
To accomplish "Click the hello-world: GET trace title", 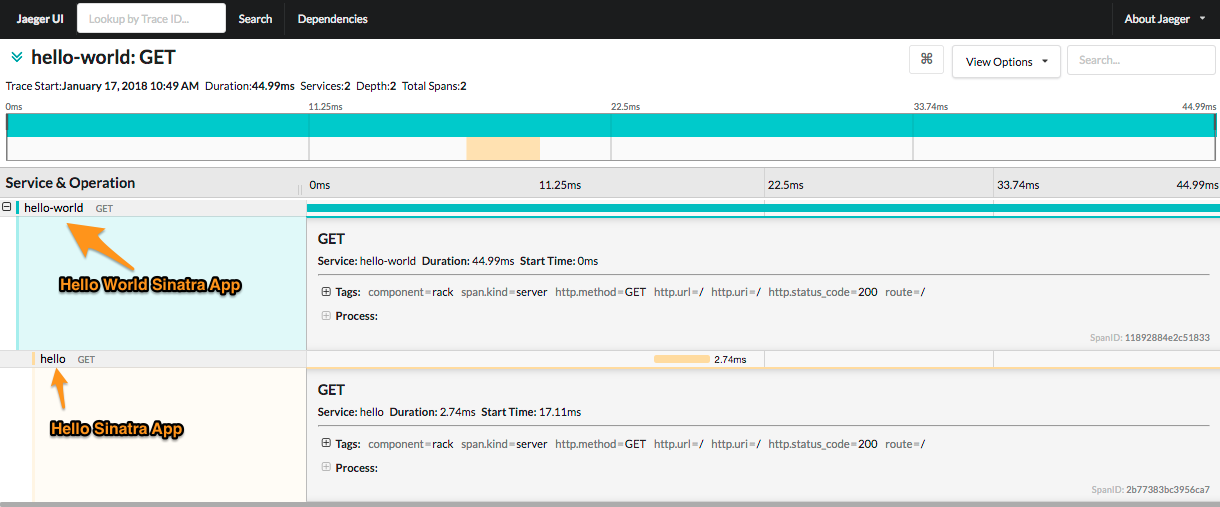I will (103, 58).
